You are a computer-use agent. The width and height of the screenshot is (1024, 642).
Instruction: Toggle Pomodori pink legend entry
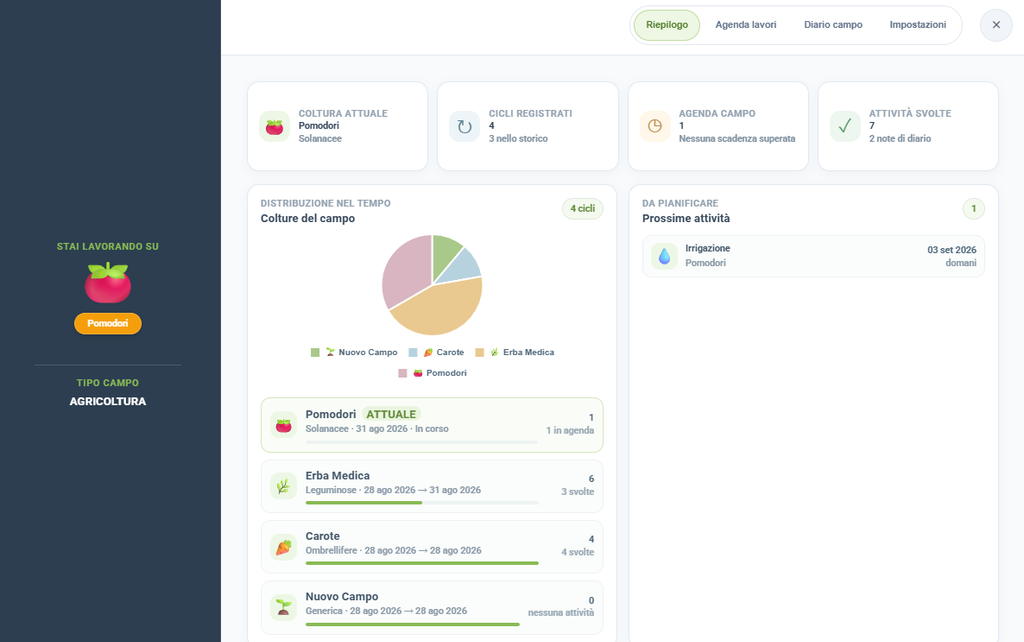432,373
